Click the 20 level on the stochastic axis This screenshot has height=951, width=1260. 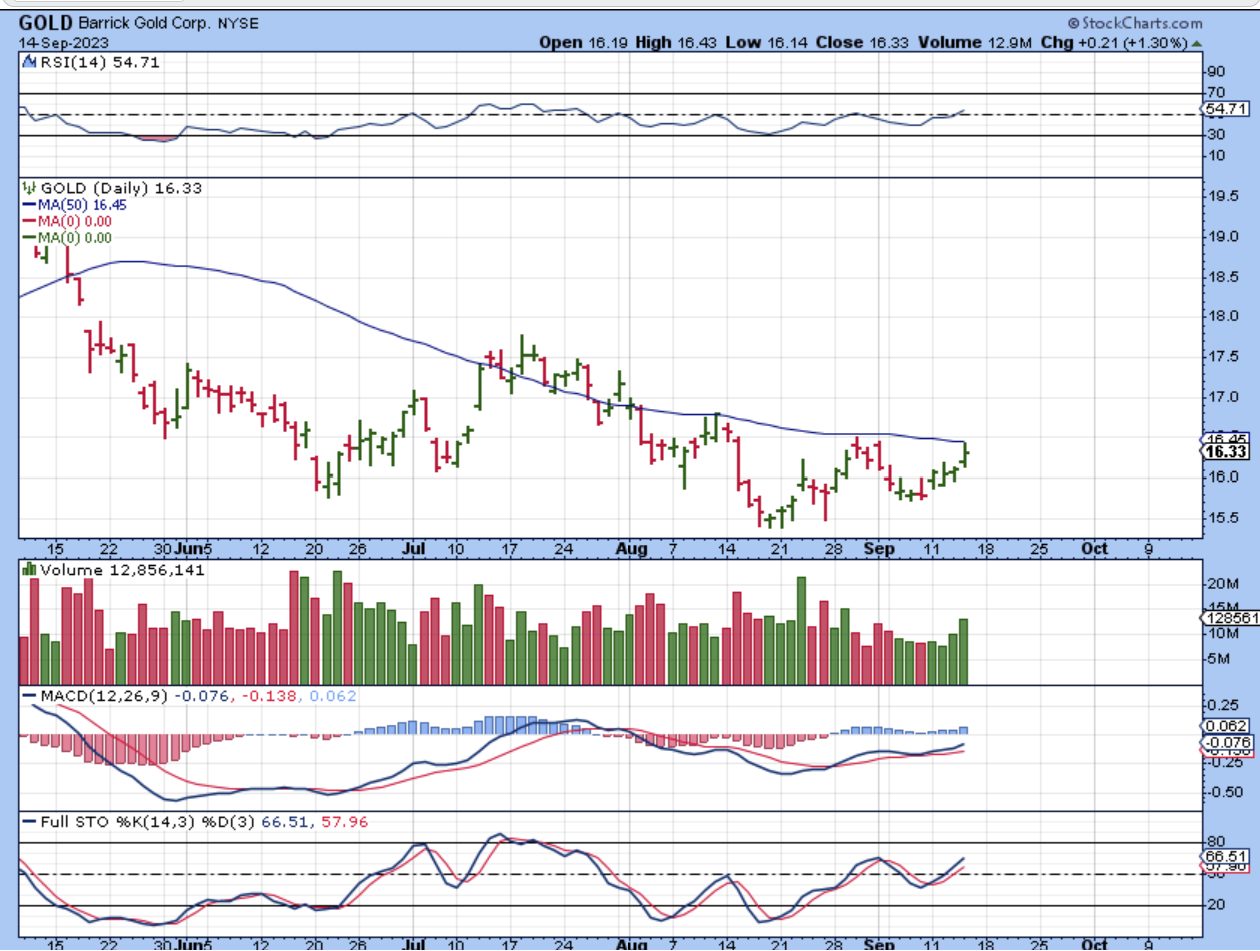(1216, 906)
